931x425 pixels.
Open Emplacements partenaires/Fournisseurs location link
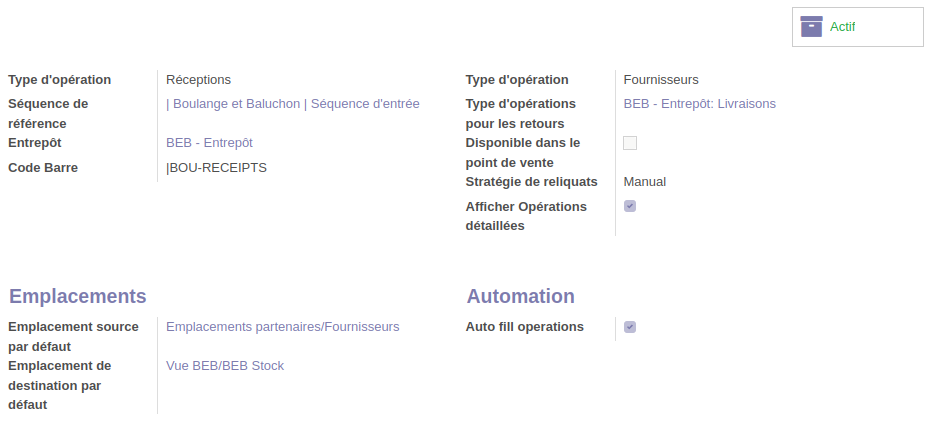point(282,326)
